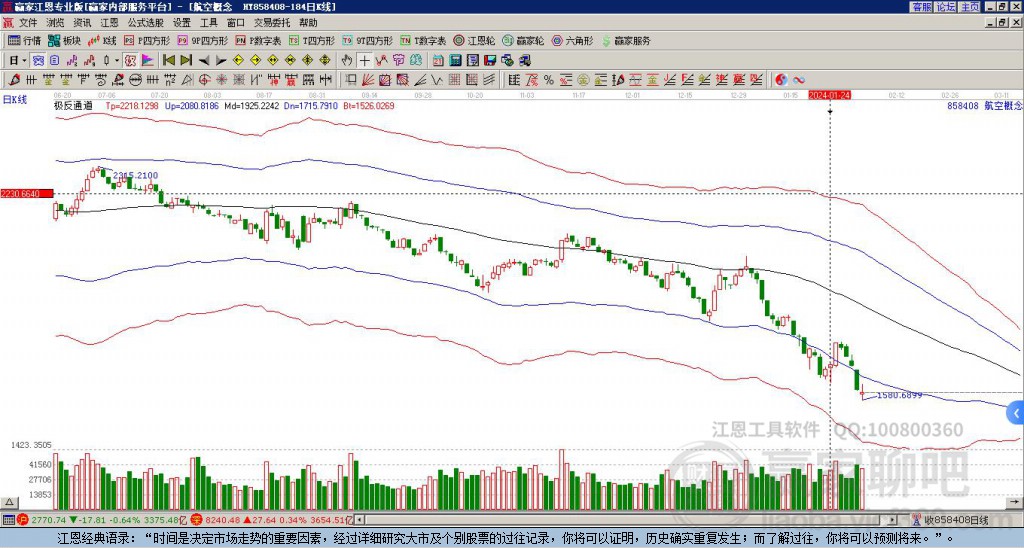The height and width of the screenshot is (548, 1024).
Task: Switch to the K线 chart view
Action: tap(102, 40)
